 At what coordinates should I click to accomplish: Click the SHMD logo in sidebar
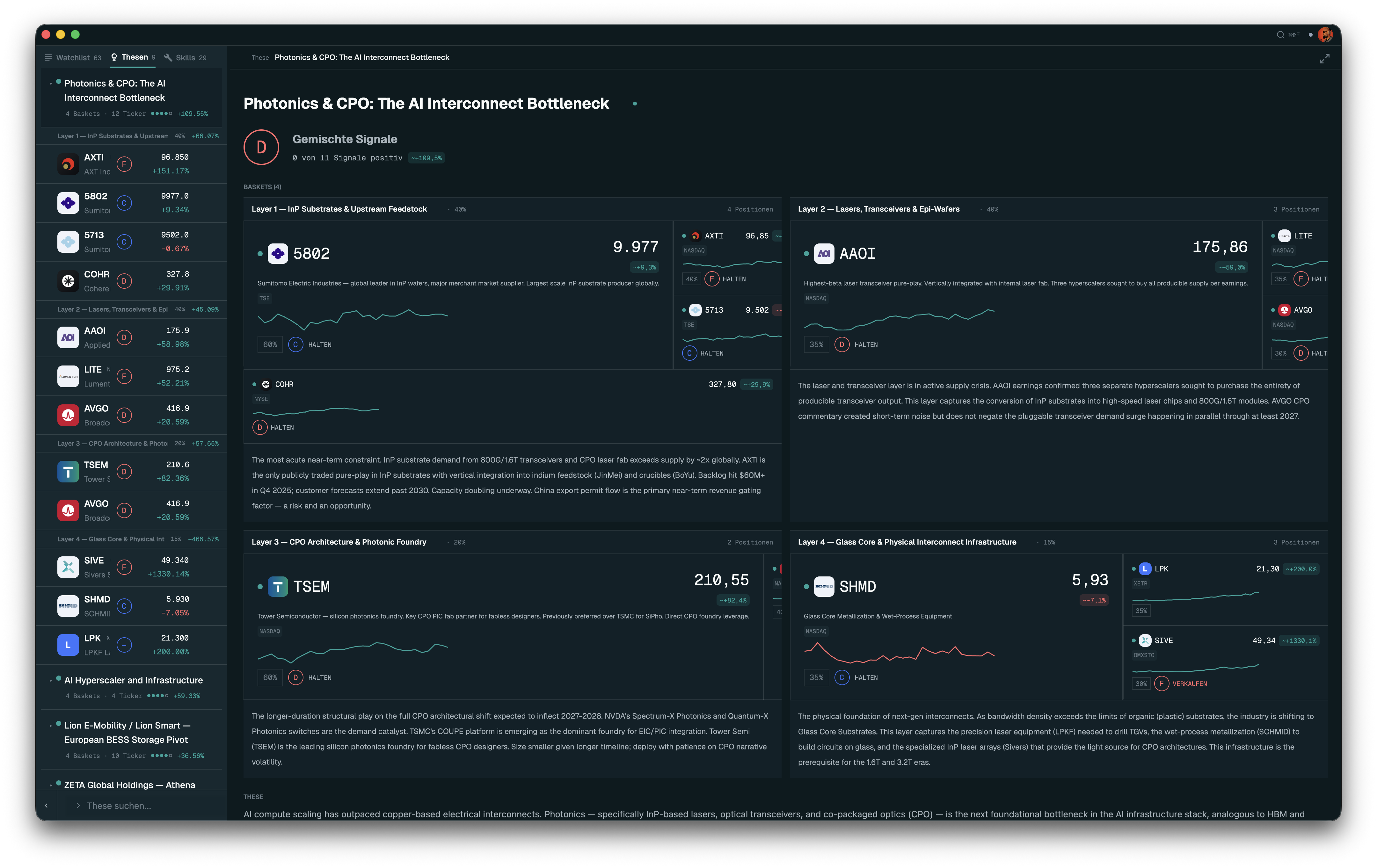(x=68, y=606)
